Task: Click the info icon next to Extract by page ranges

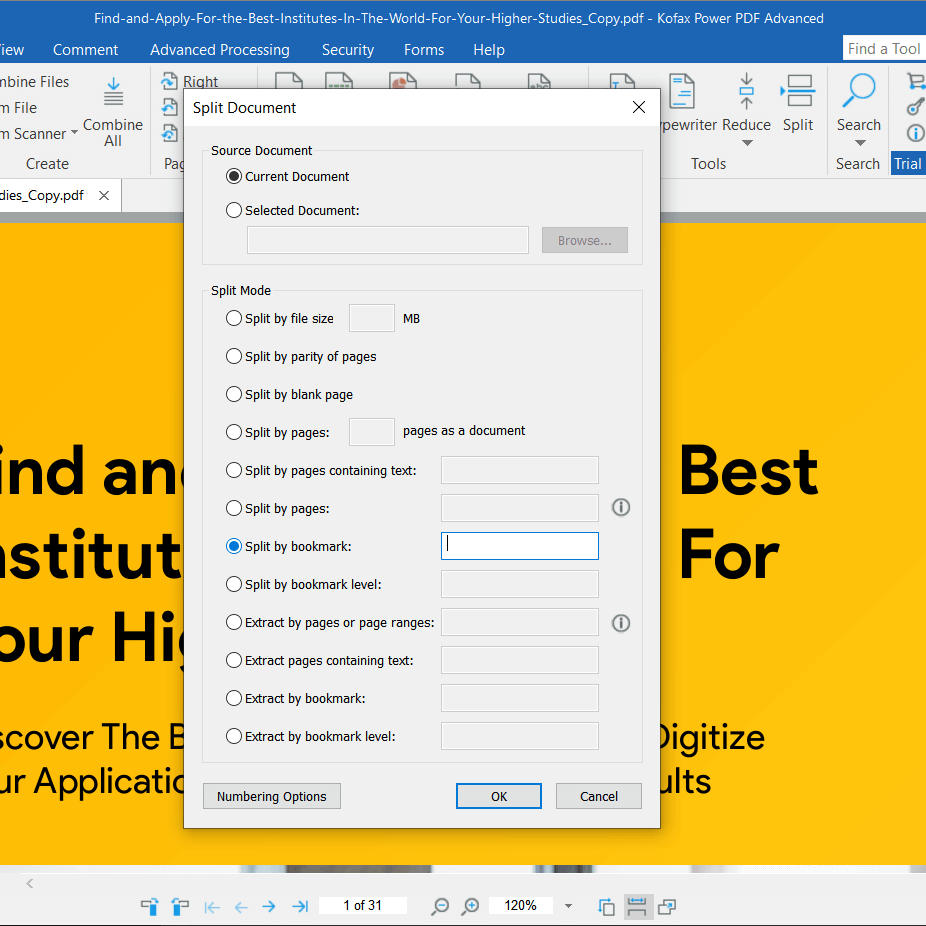Action: pyautogui.click(x=621, y=623)
